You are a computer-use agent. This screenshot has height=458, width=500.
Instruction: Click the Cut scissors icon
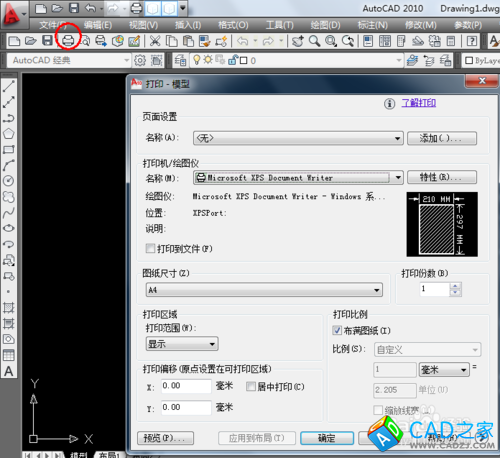[155, 41]
